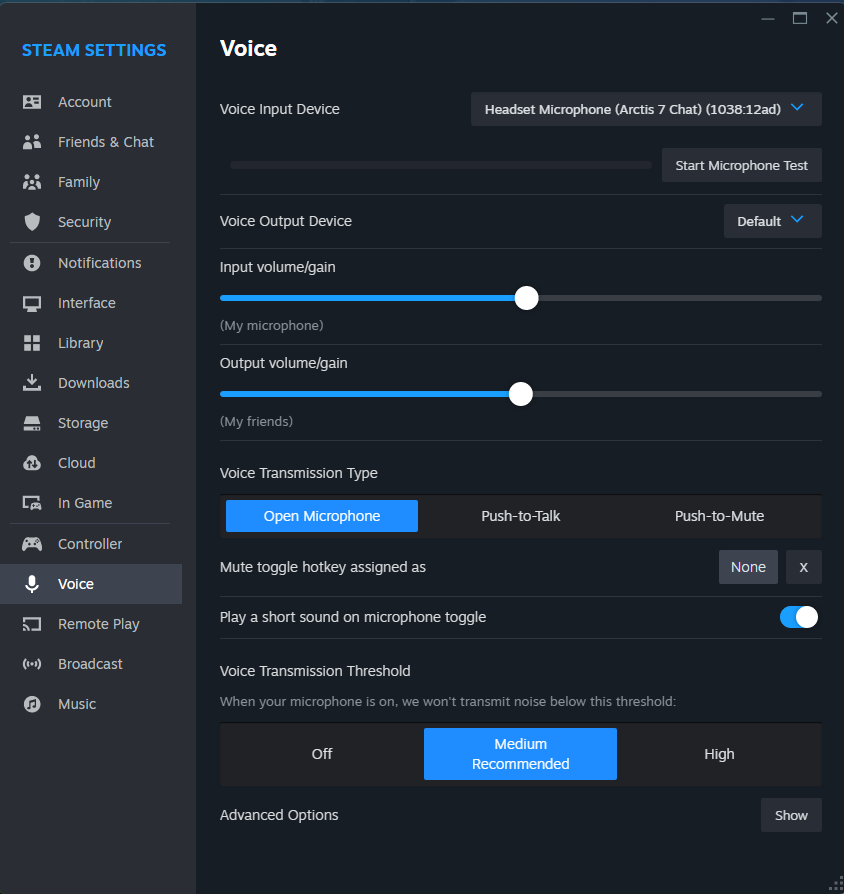Open the Remote Play settings tab
This screenshot has width=844, height=894.
pos(98,624)
